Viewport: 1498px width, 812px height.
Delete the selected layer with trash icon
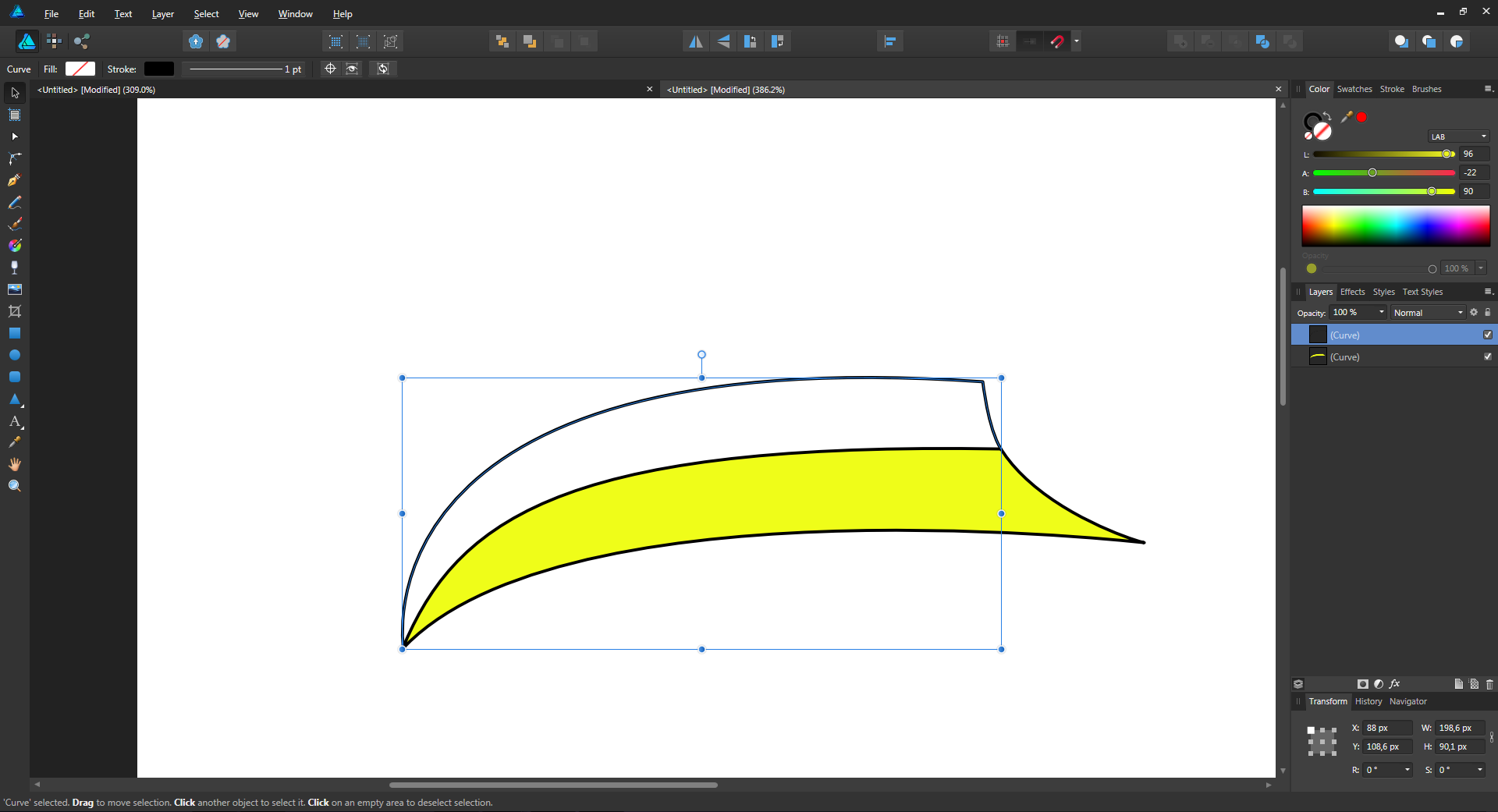tap(1489, 684)
